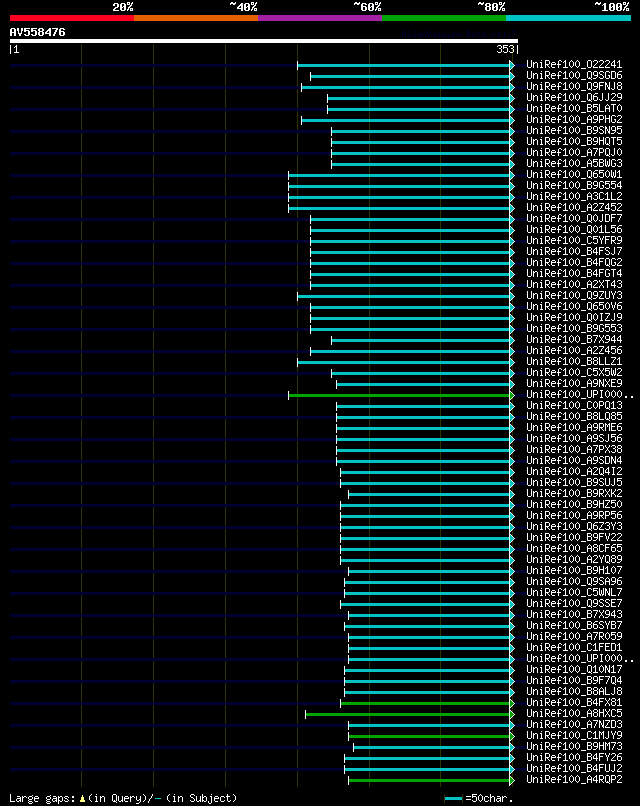Open hit UniRef100_Q9SGD6

click(574, 76)
